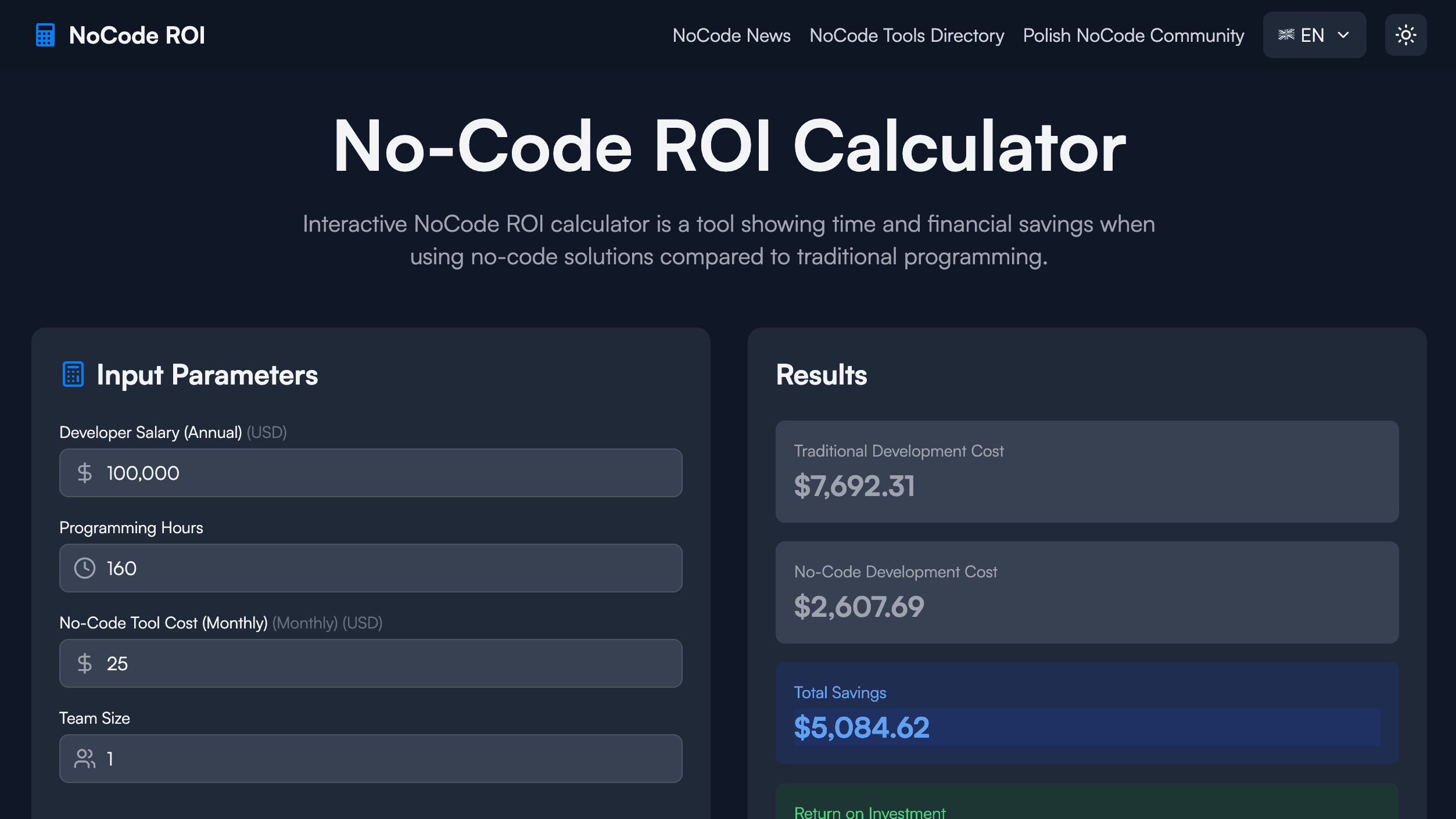Focus the No-Code Tool Cost input

tap(371, 663)
